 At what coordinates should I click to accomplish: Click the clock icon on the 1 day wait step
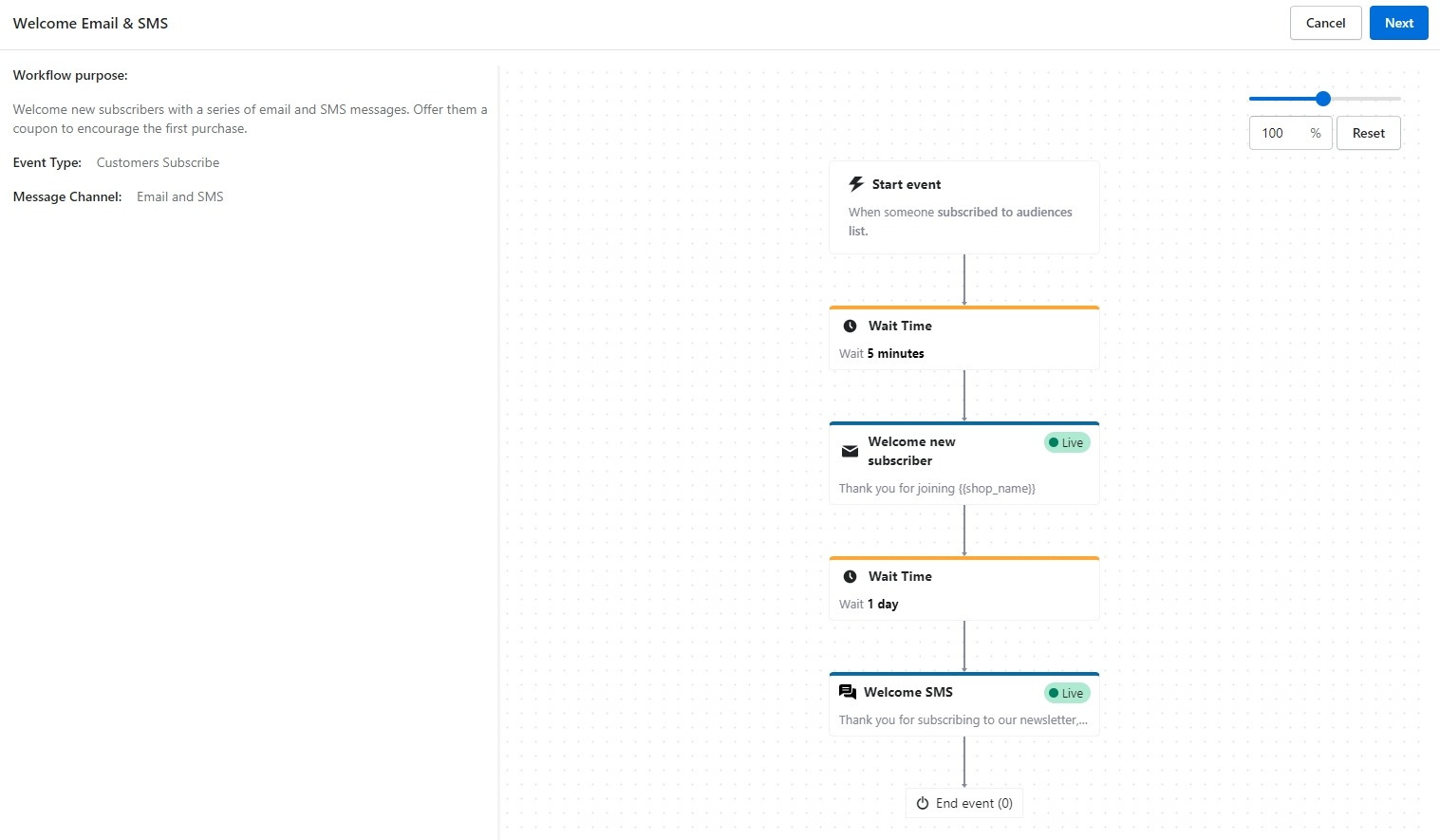(851, 576)
